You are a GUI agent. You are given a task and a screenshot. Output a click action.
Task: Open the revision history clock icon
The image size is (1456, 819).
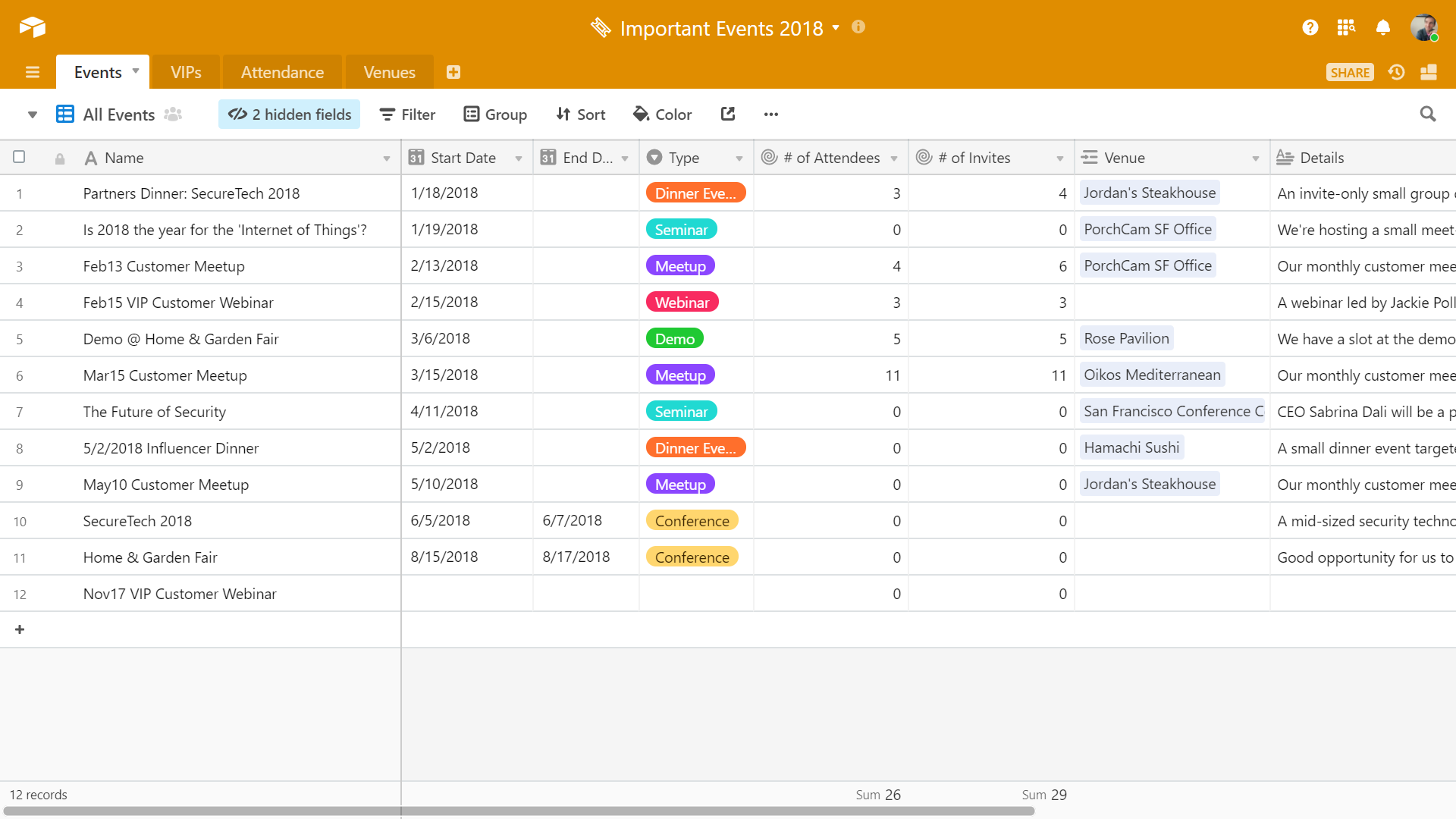[x=1396, y=72]
